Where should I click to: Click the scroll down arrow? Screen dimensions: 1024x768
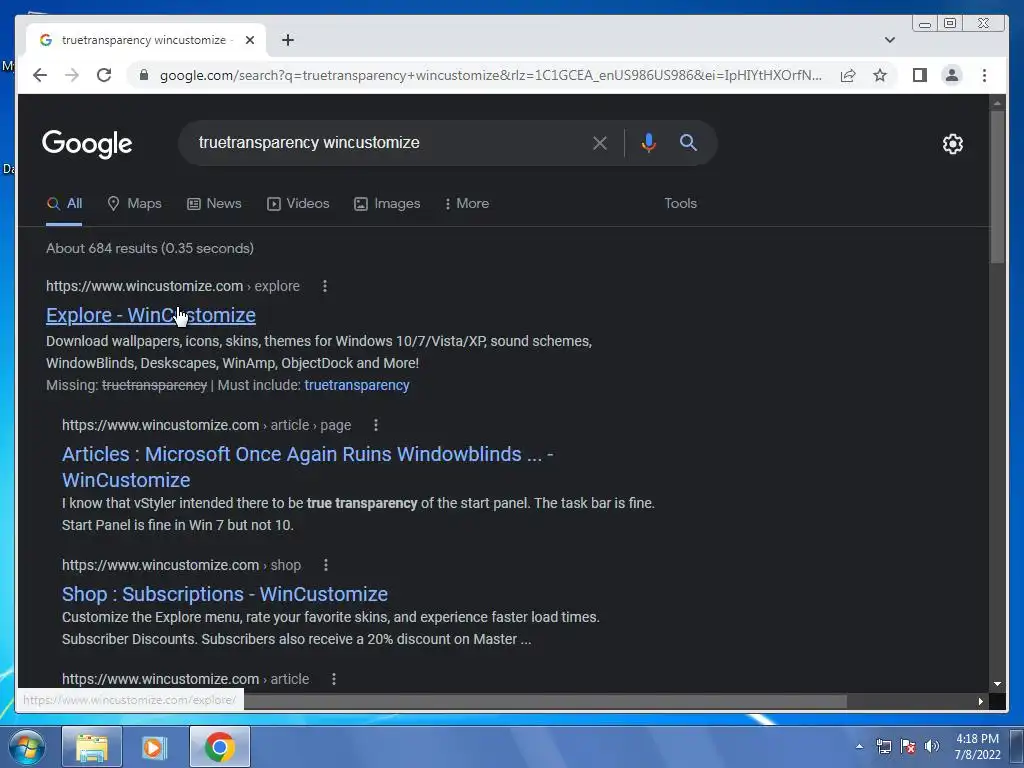click(997, 684)
